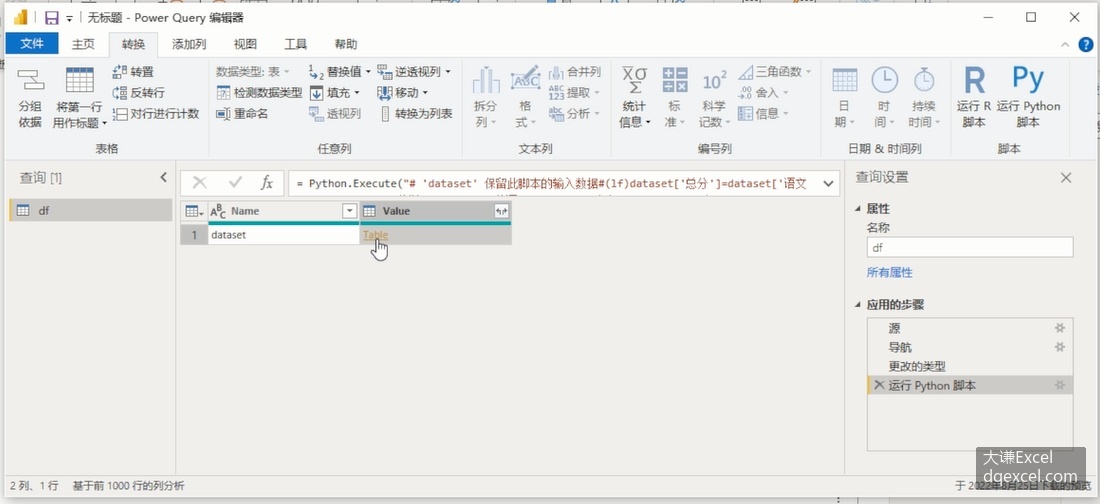The height and width of the screenshot is (504, 1100).
Task: Open the 文件 tab
Action: click(32, 44)
